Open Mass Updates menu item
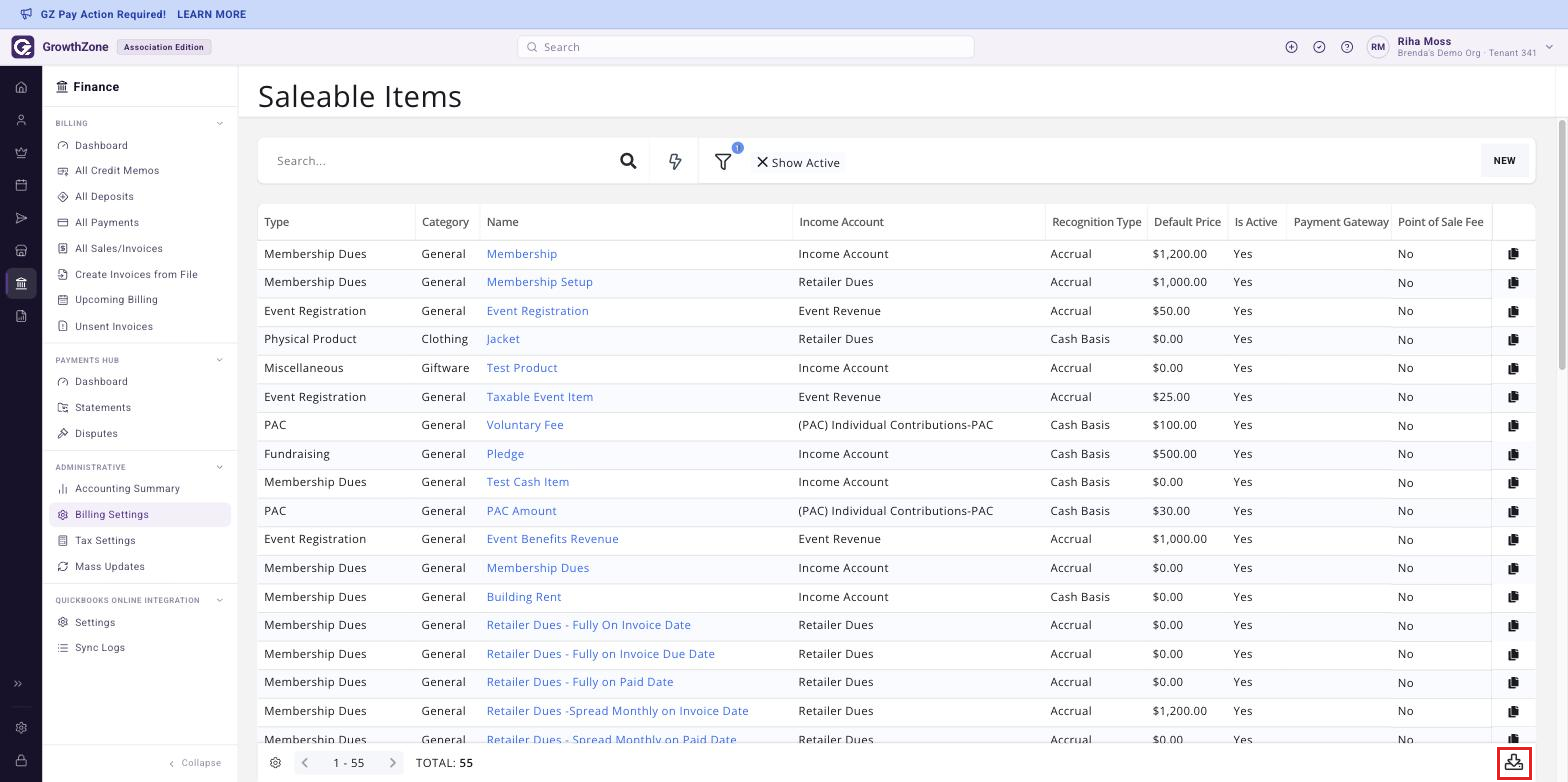This screenshot has height=782, width=1568. pyautogui.click(x=110, y=567)
